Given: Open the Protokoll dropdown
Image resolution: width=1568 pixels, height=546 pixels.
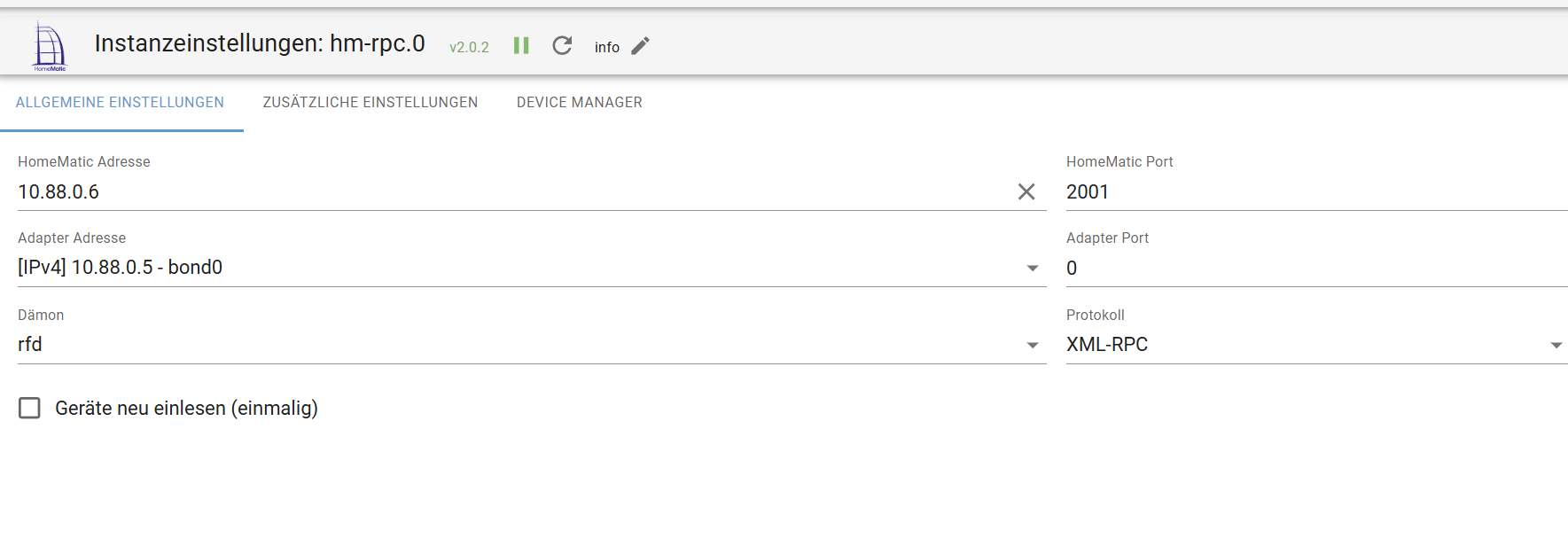Looking at the screenshot, I should click(x=1556, y=345).
